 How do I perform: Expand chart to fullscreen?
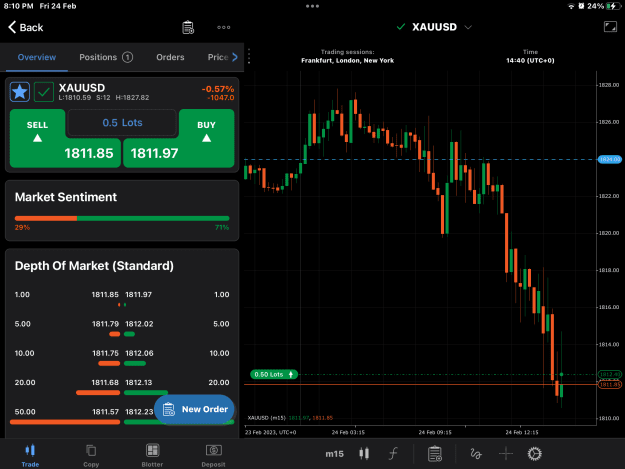pos(610,27)
